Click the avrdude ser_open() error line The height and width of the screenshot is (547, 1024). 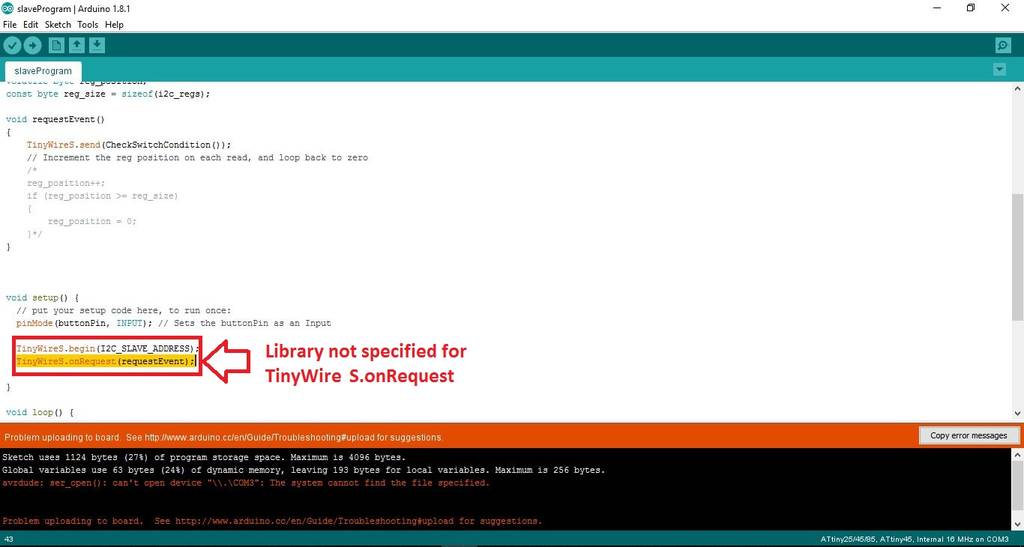coord(246,483)
